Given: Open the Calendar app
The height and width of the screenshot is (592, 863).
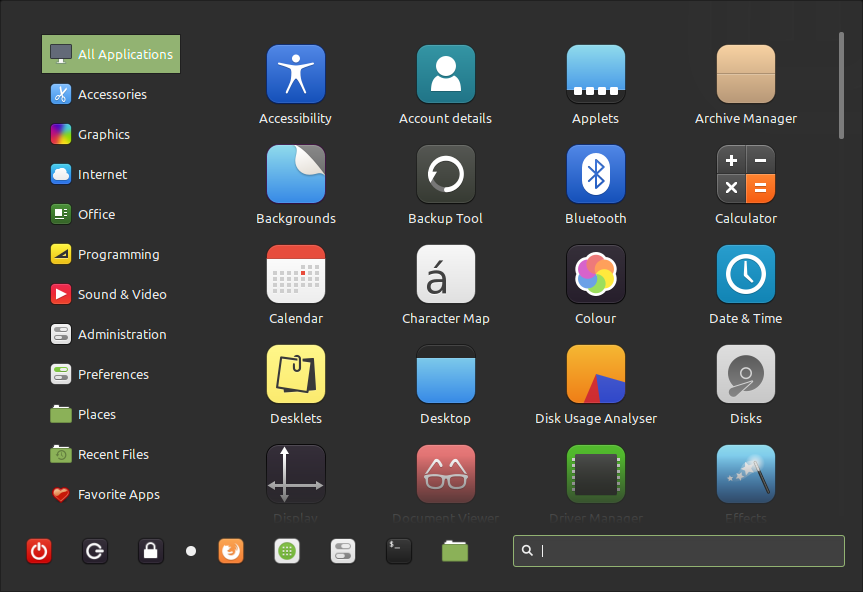Looking at the screenshot, I should tap(296, 274).
